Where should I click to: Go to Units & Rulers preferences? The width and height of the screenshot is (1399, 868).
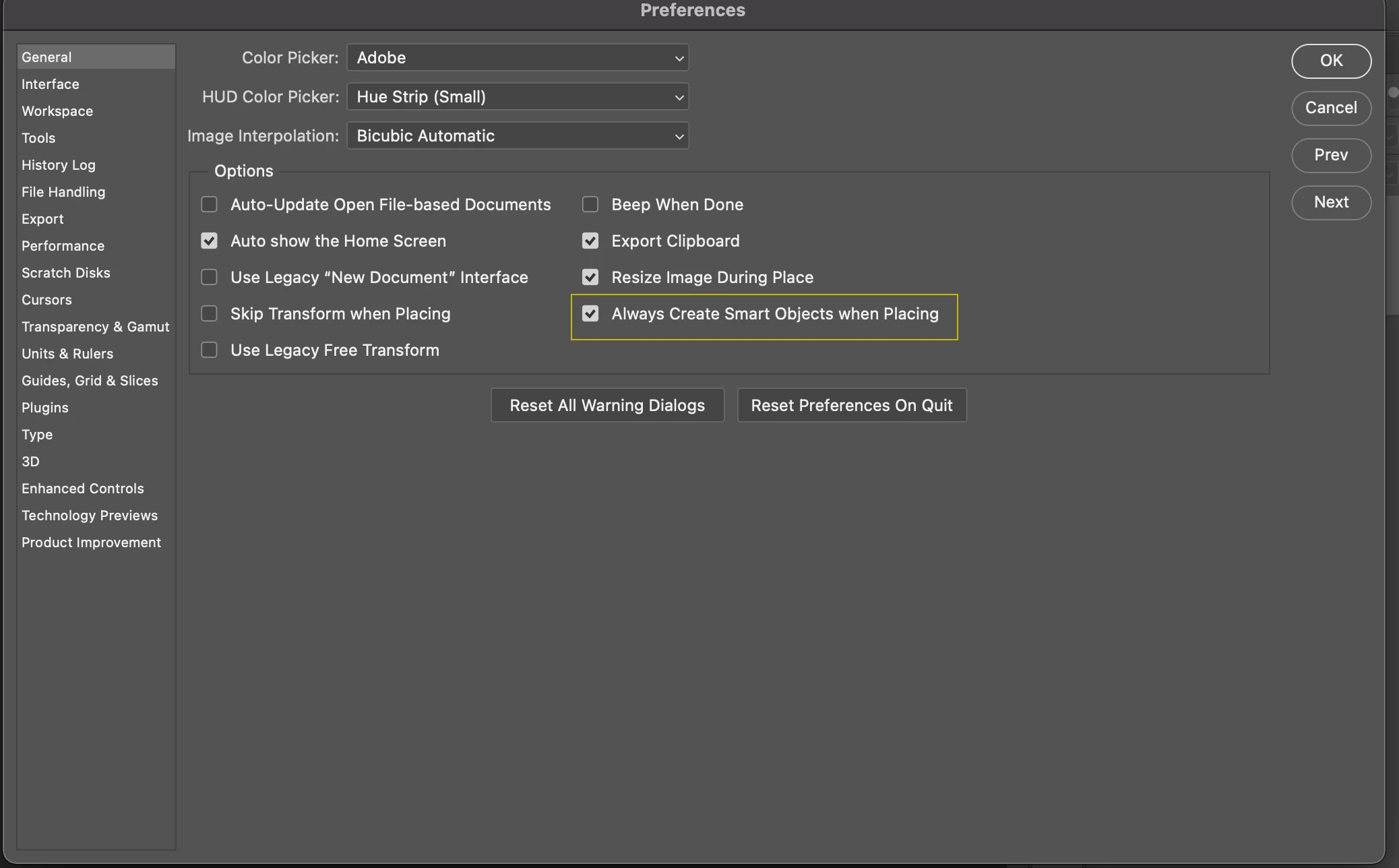(x=67, y=354)
